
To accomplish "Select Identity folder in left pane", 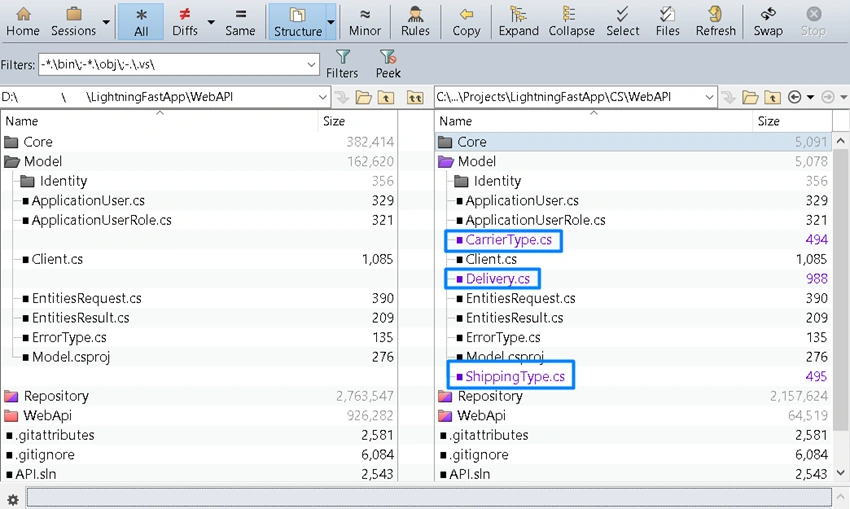I will click(x=199, y=181).
